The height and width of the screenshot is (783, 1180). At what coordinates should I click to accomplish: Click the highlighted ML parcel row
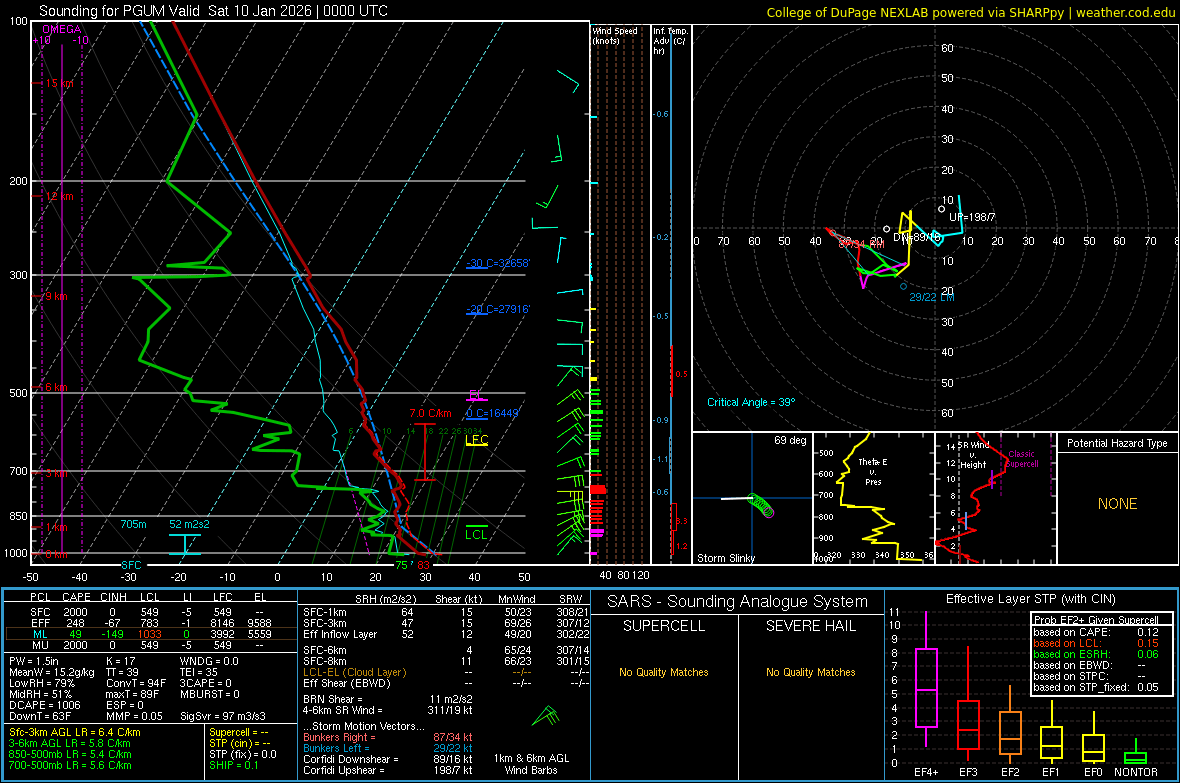pos(151,634)
